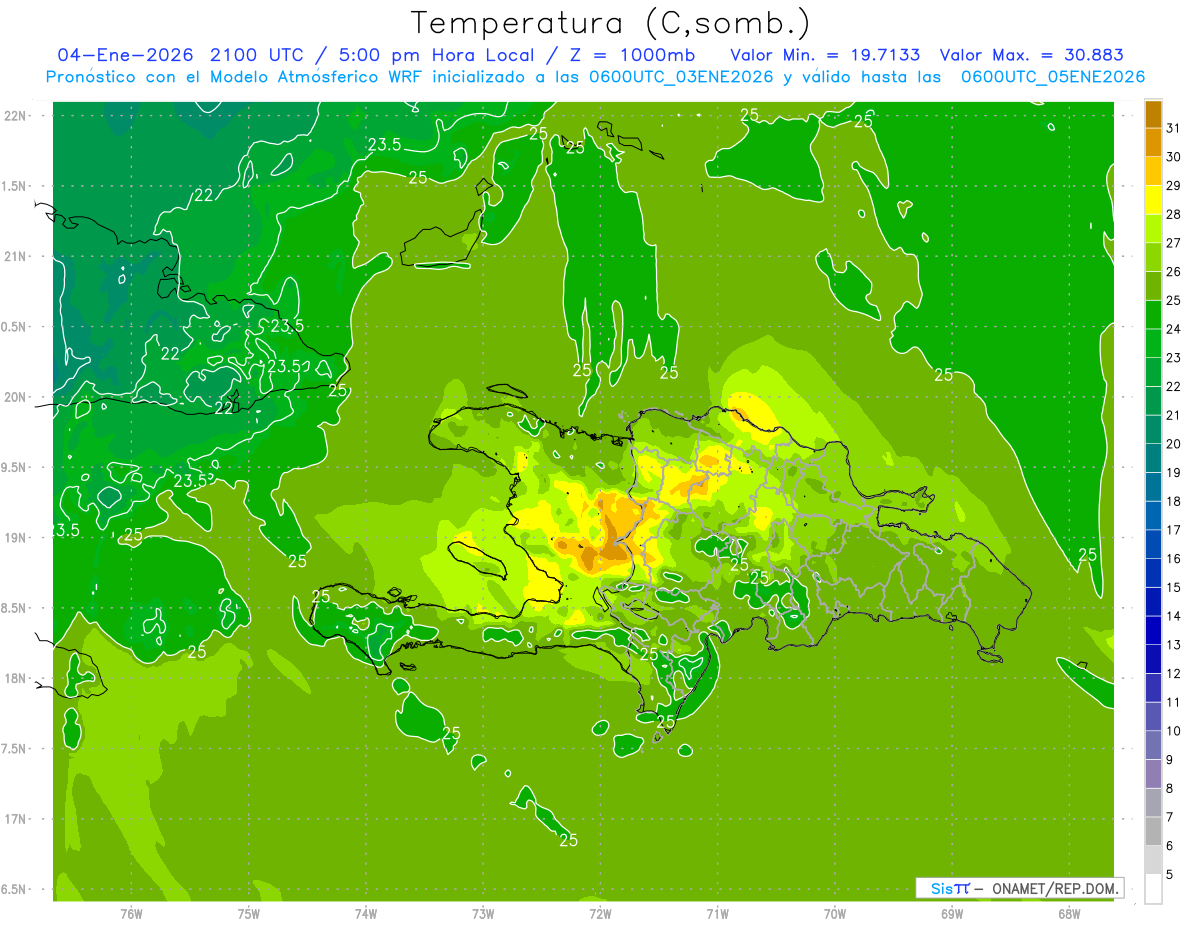Pick the yellow legend swatch between 28 and 29
The height and width of the screenshot is (927, 1200).
click(x=1153, y=200)
